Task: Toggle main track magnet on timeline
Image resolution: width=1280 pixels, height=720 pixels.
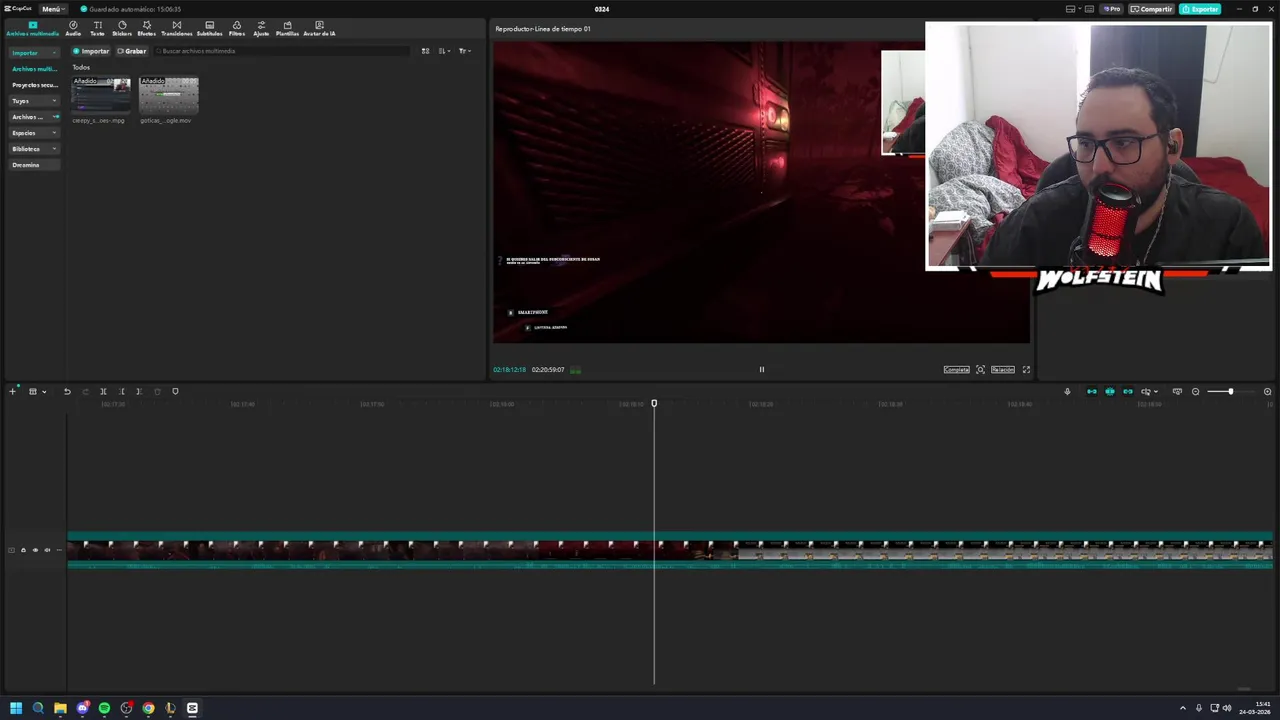Action: (1091, 391)
